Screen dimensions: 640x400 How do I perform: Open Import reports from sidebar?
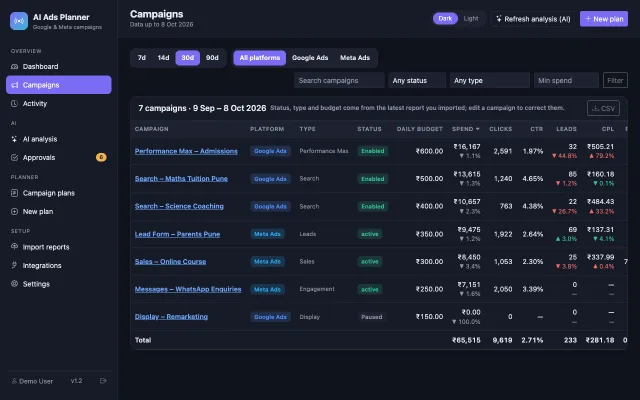click(x=58, y=247)
